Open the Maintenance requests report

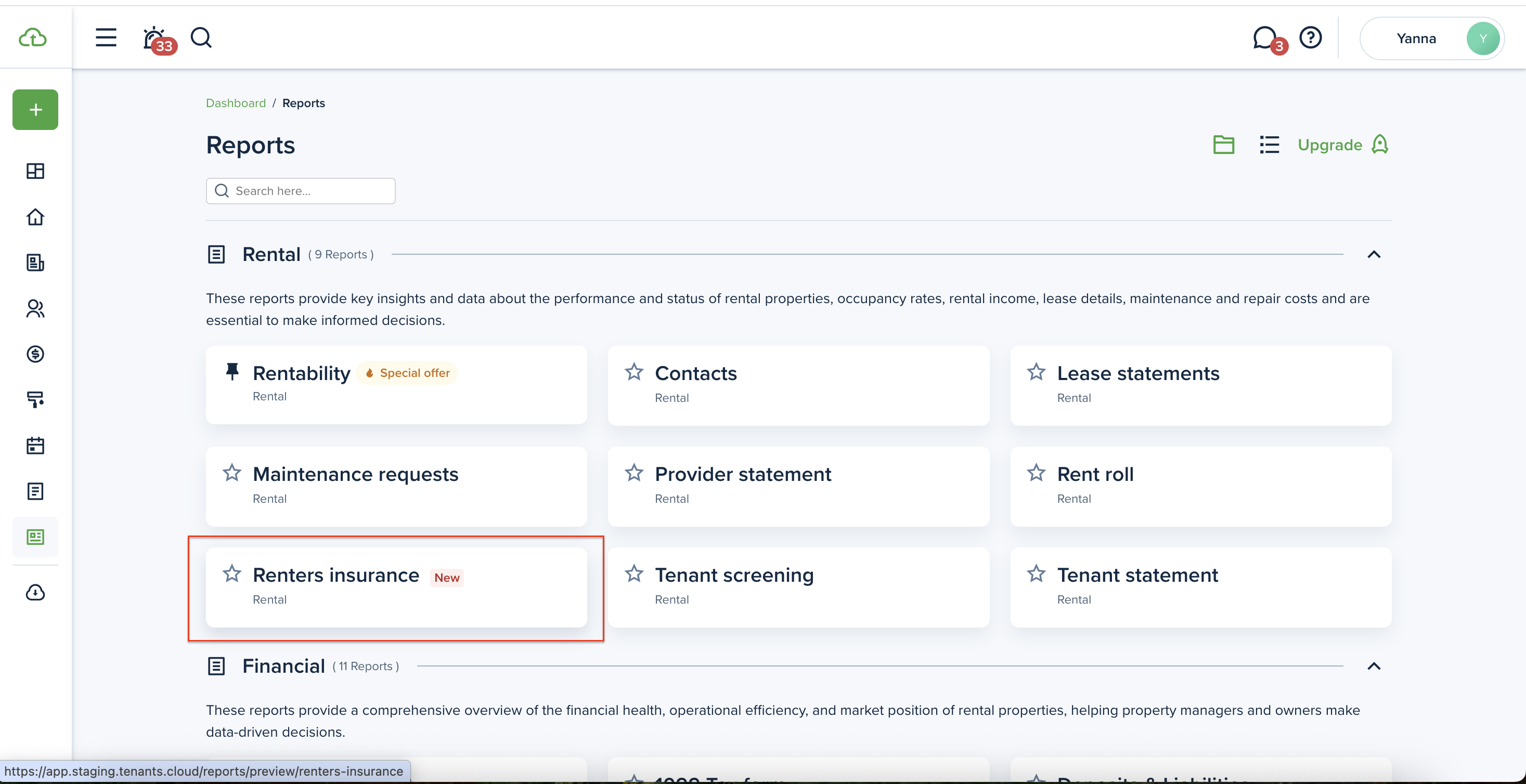coord(396,486)
